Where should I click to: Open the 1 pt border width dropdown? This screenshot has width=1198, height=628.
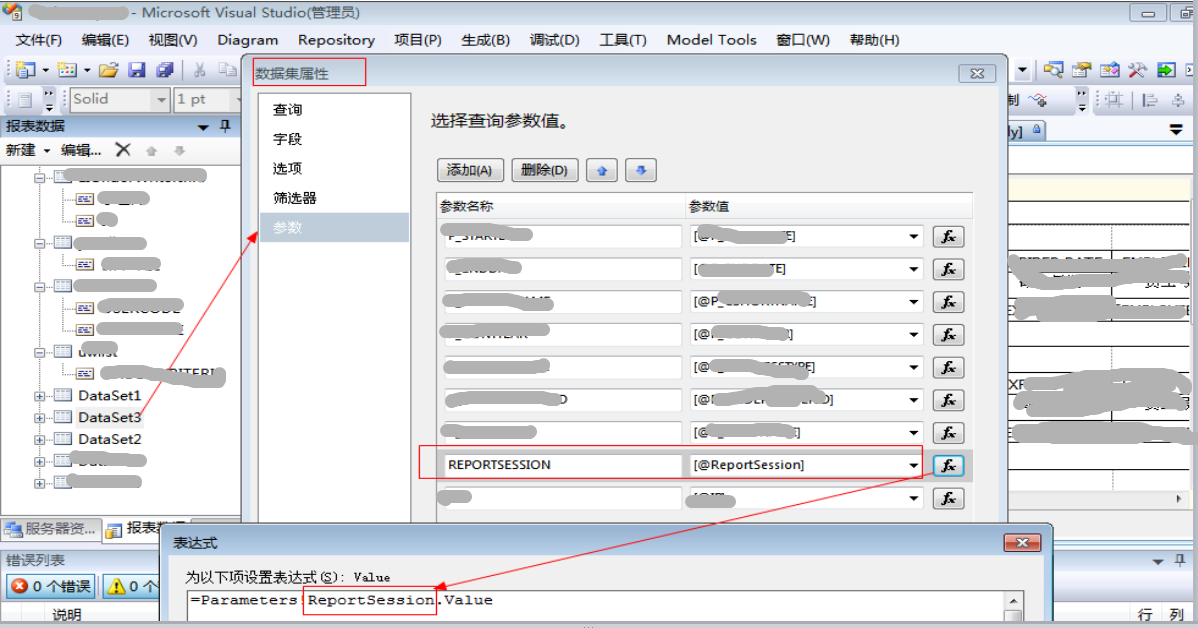(236, 99)
